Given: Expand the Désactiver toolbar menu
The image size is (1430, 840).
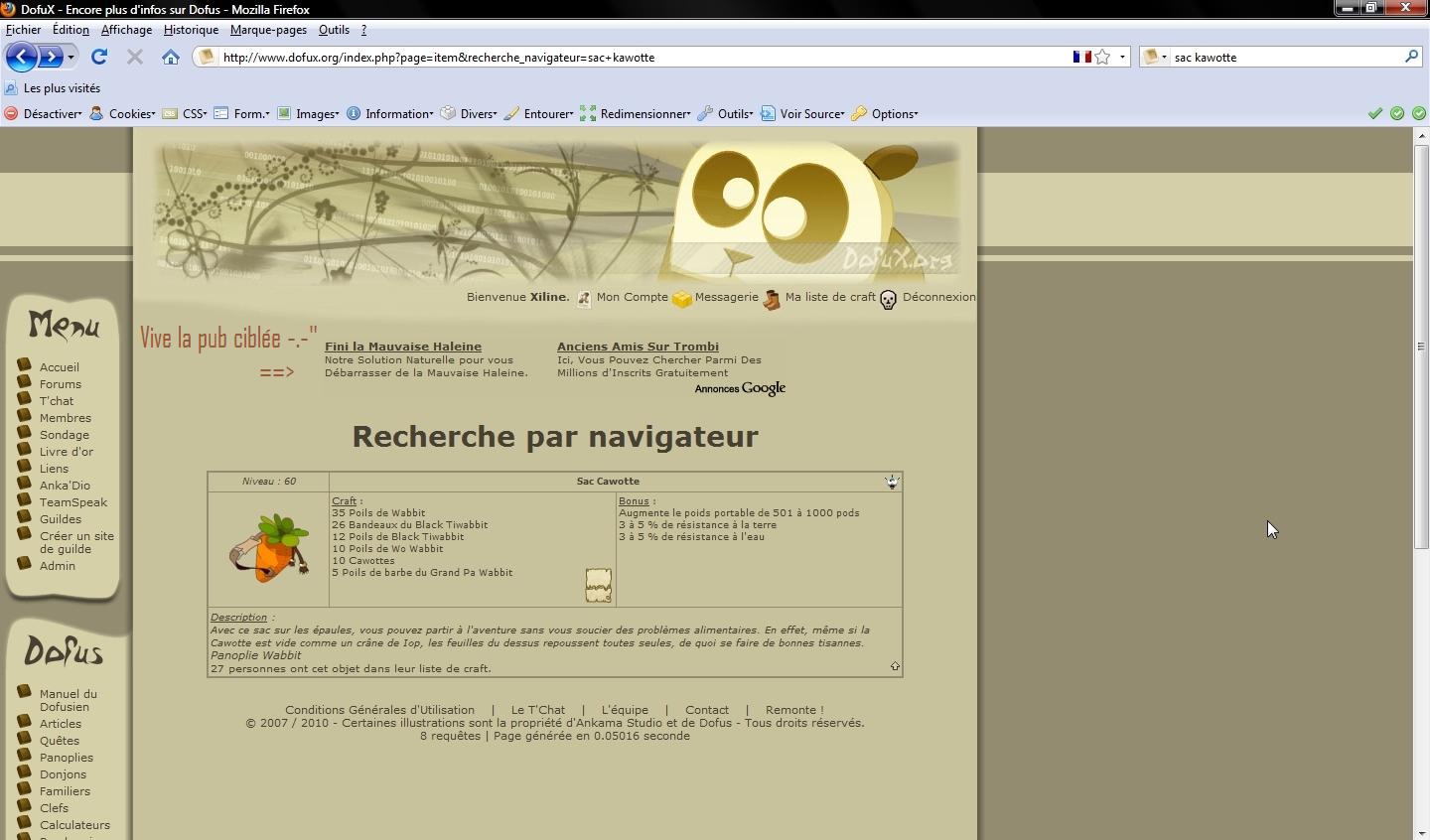Looking at the screenshot, I should 43,113.
